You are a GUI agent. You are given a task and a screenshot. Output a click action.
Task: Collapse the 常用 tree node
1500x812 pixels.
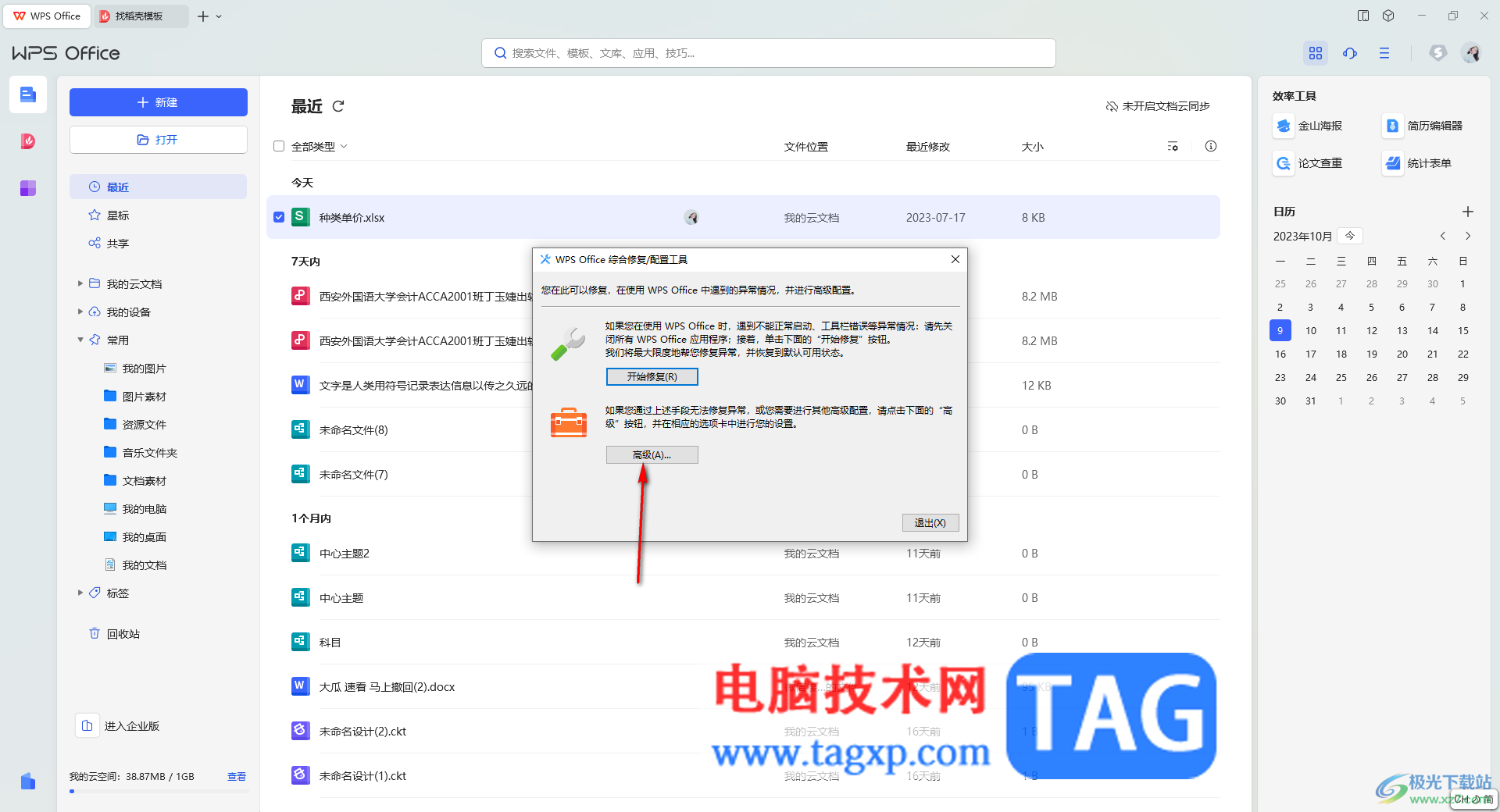coord(80,340)
